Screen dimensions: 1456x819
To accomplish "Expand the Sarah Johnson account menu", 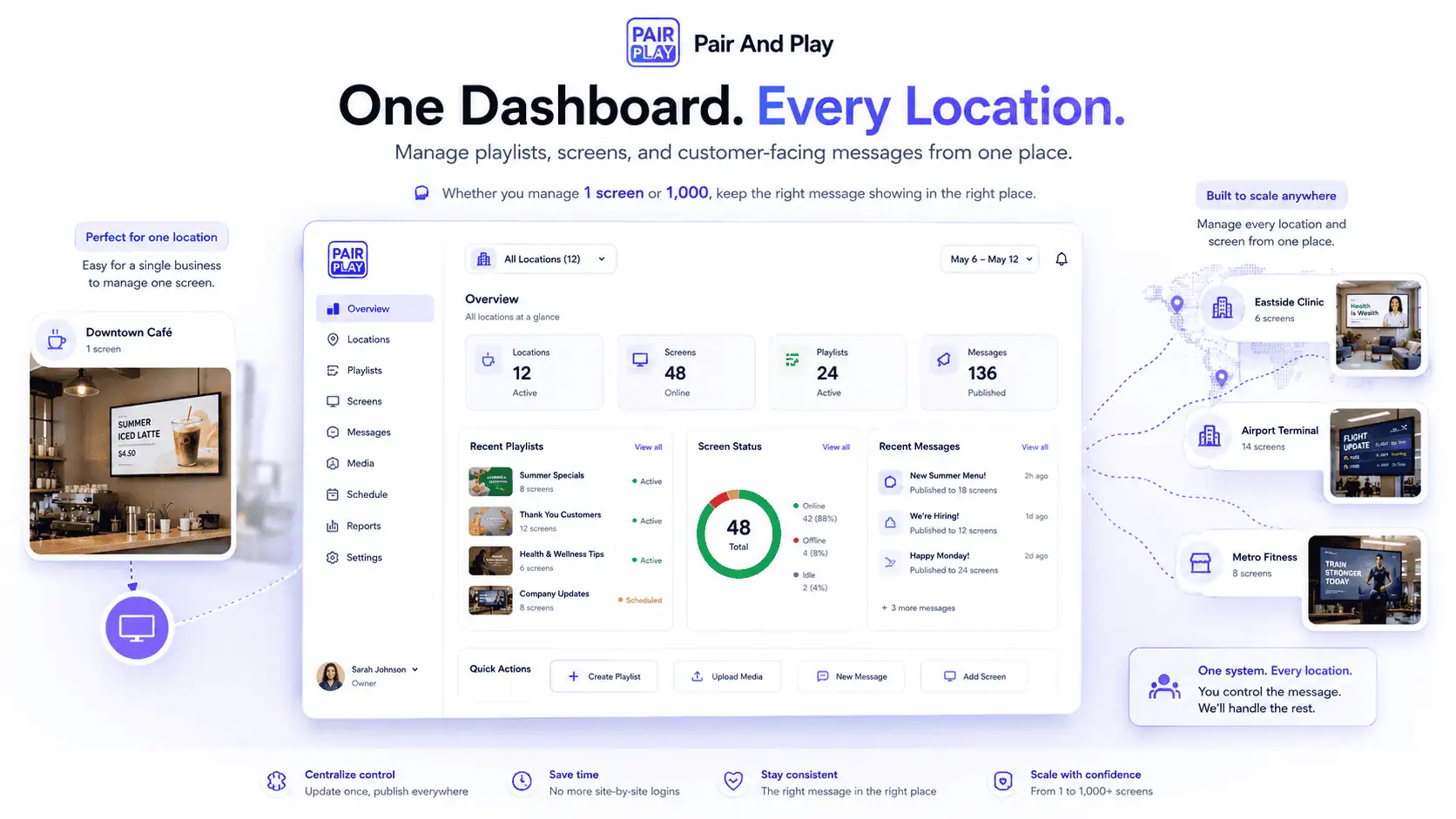I will [415, 670].
